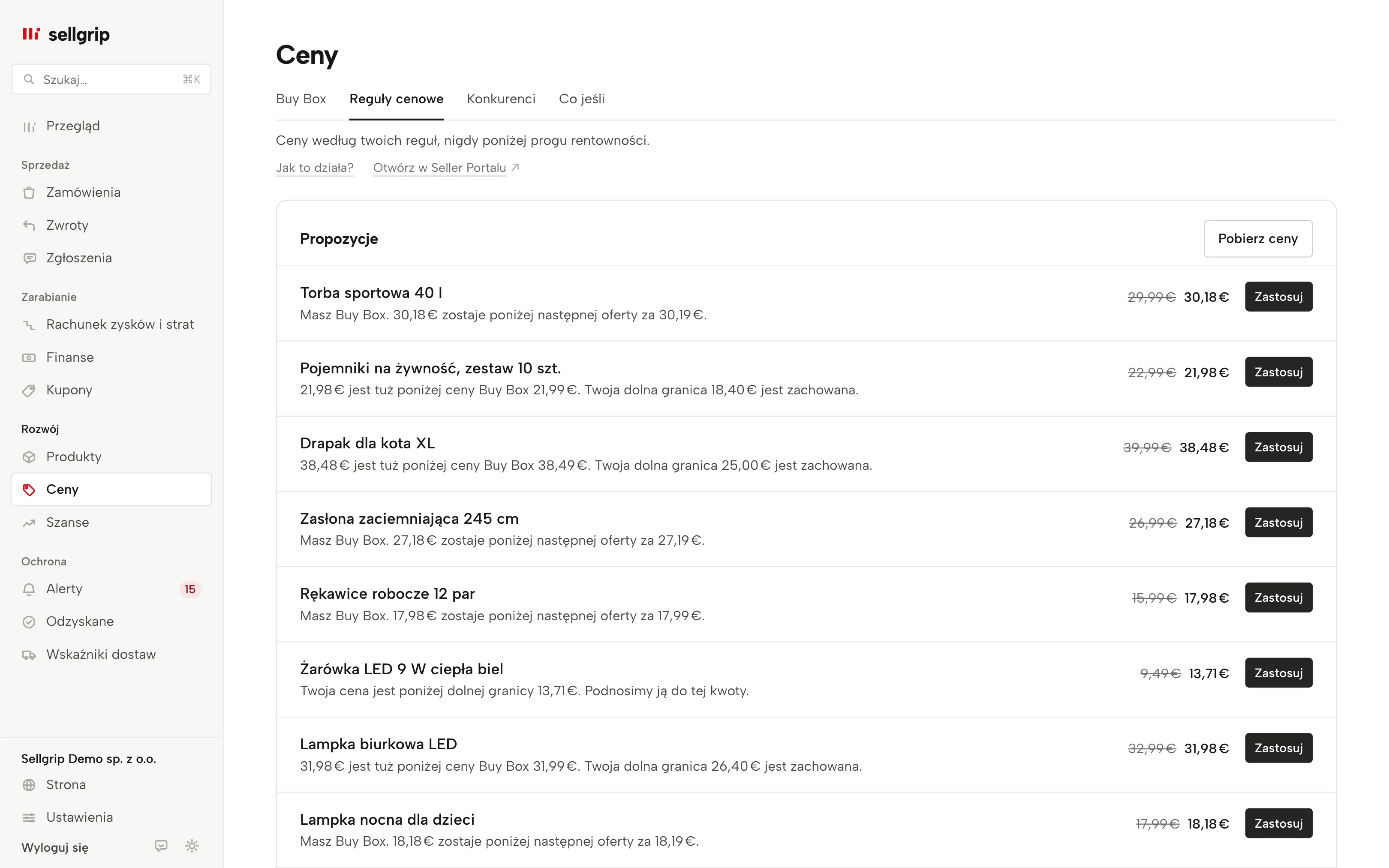Open Kupony via its tag icon
The width and height of the screenshot is (1389, 868).
coord(29,390)
